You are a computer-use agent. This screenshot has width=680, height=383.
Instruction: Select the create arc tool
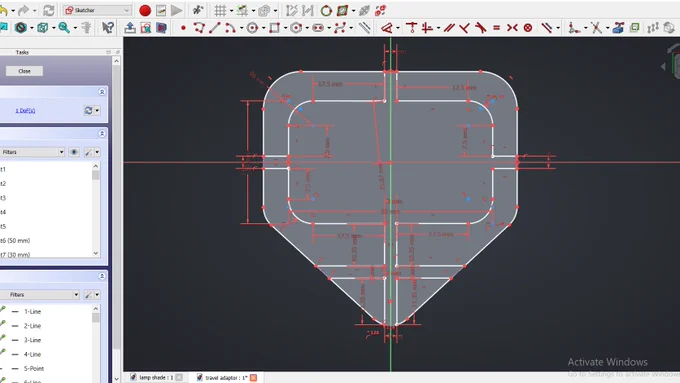[230, 28]
